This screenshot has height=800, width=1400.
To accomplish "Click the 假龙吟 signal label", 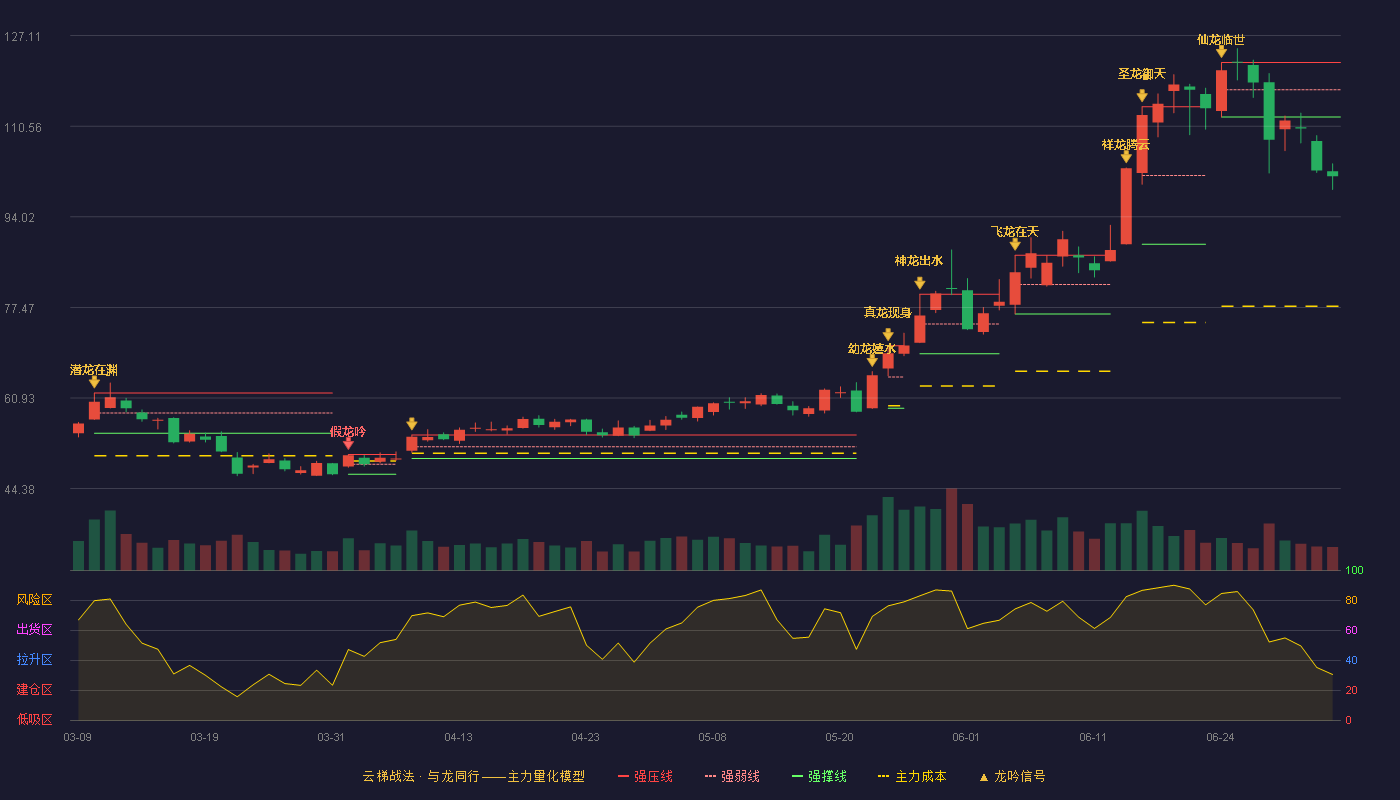I will pyautogui.click(x=348, y=431).
